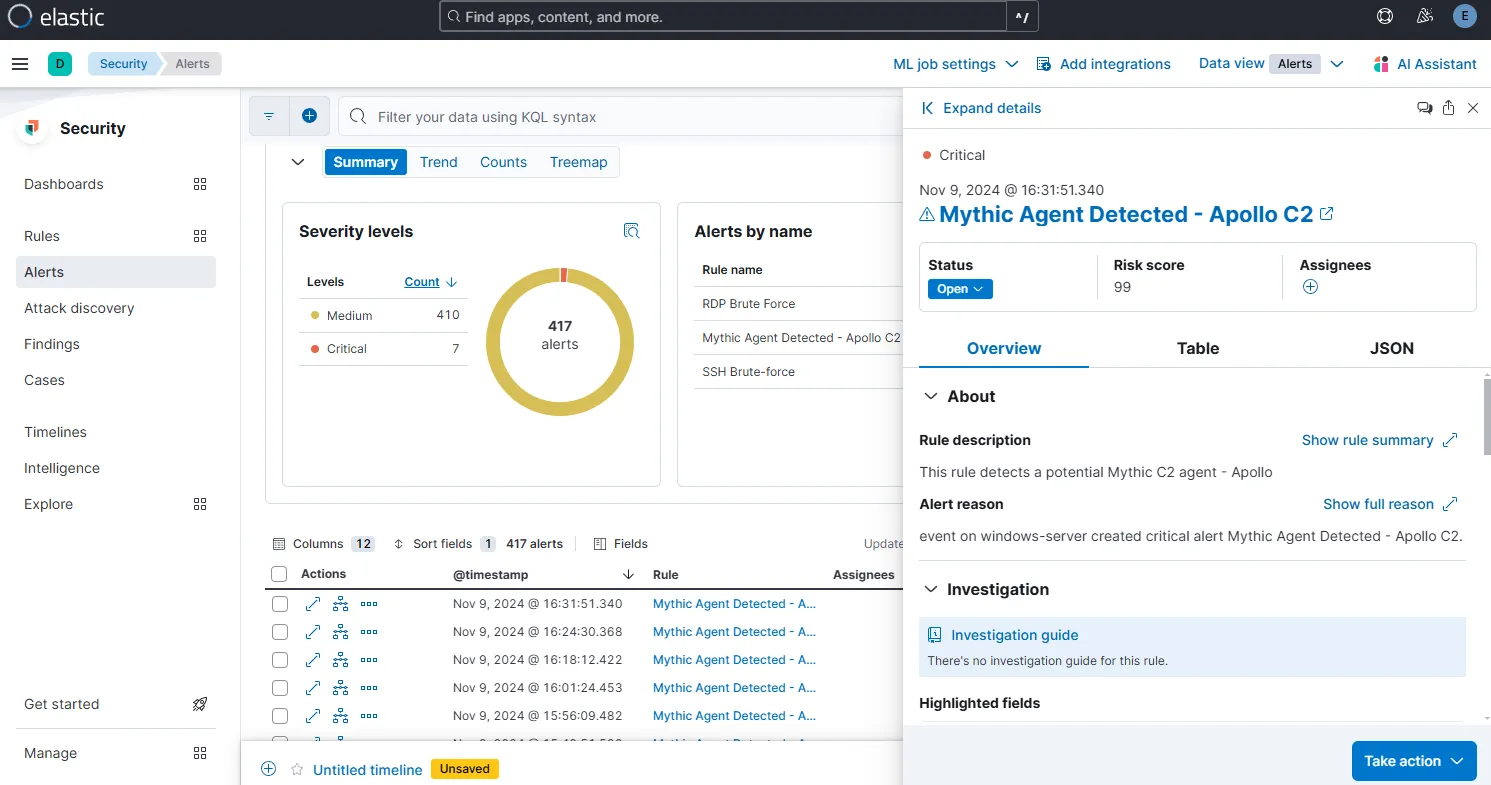Select checkbox for the 16:01:24.453 alert
Screen dimensions: 1491x785
click(x=280, y=688)
